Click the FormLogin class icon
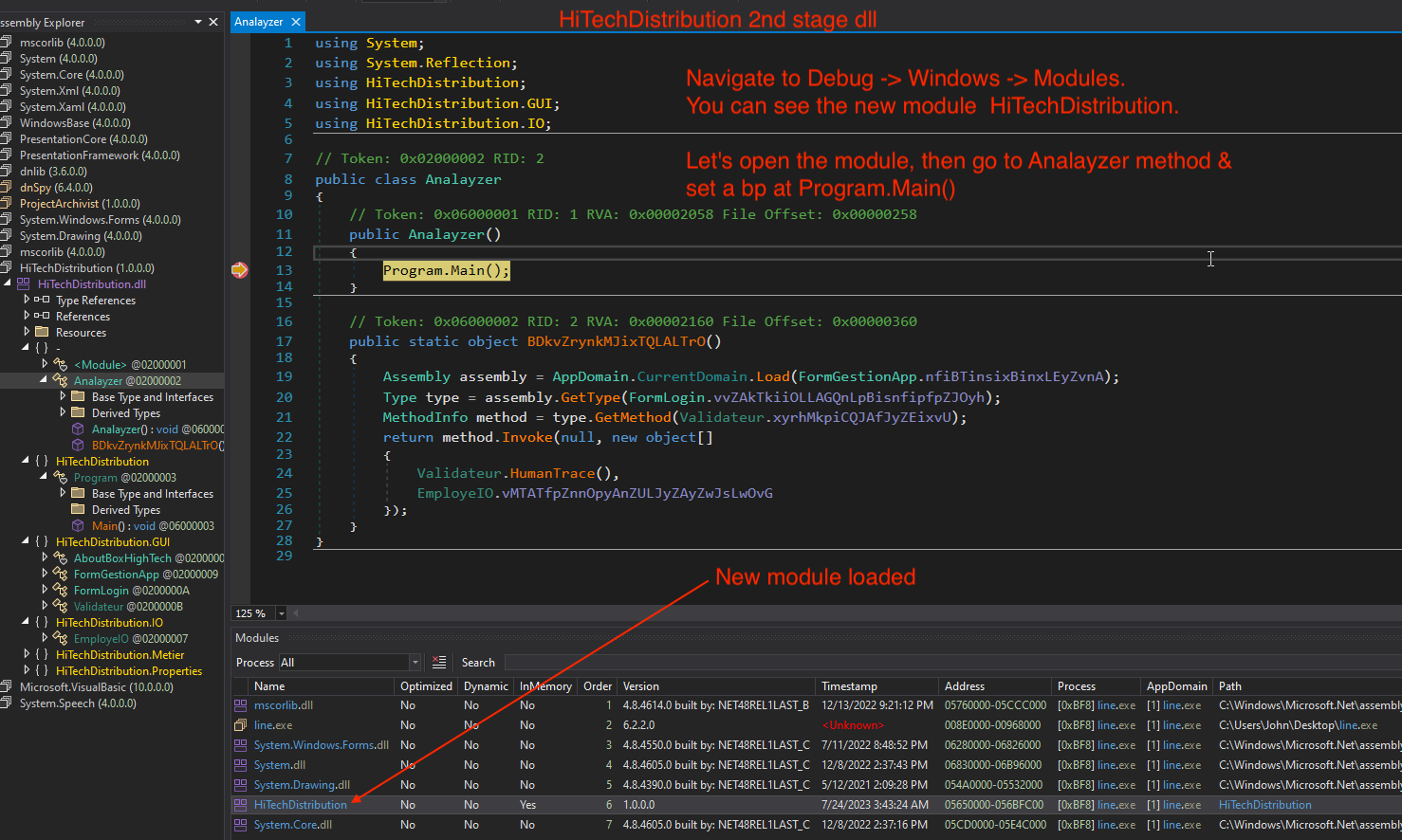 pyautogui.click(x=61, y=591)
